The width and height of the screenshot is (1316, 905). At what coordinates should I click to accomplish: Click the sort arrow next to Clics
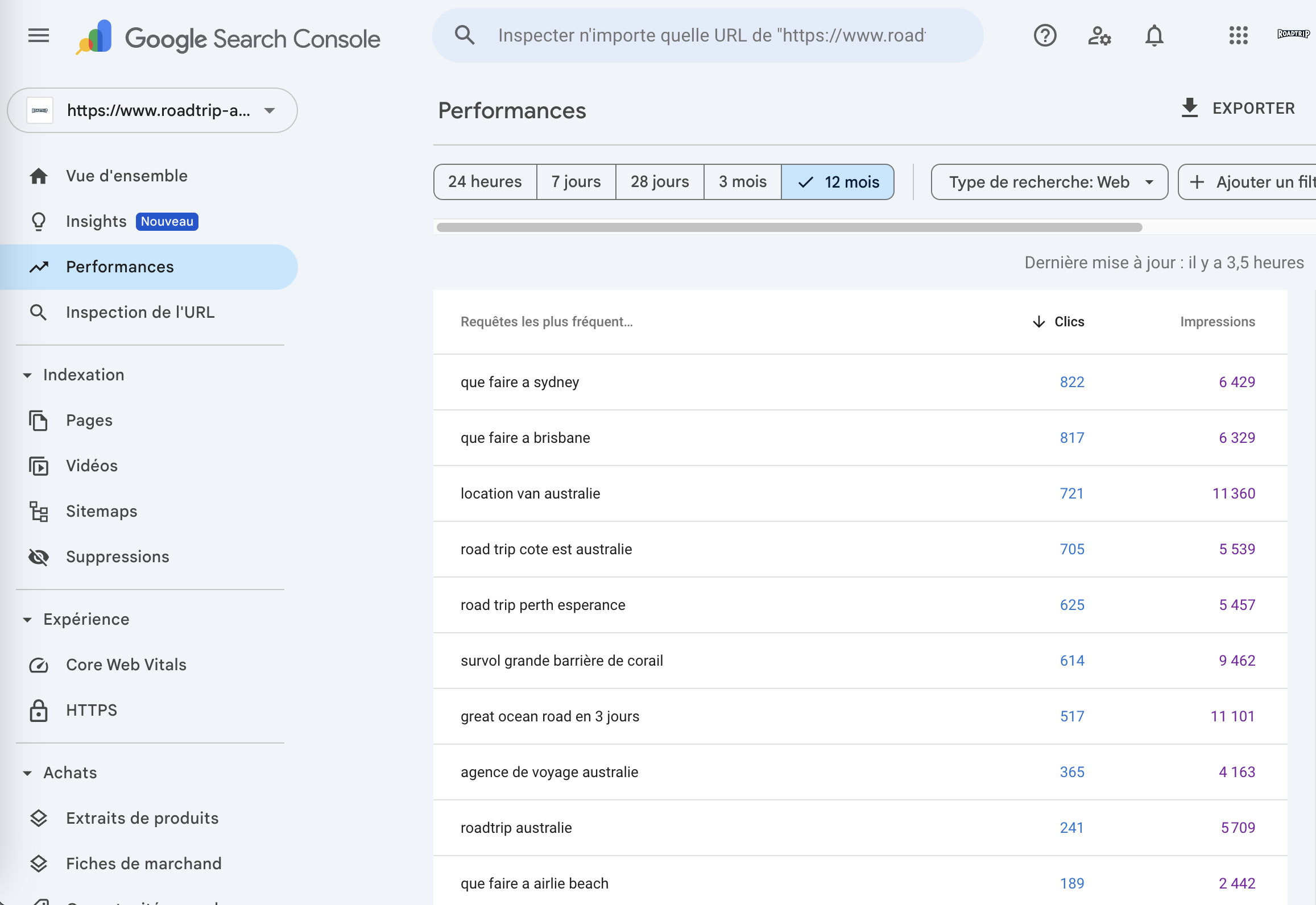(1038, 322)
